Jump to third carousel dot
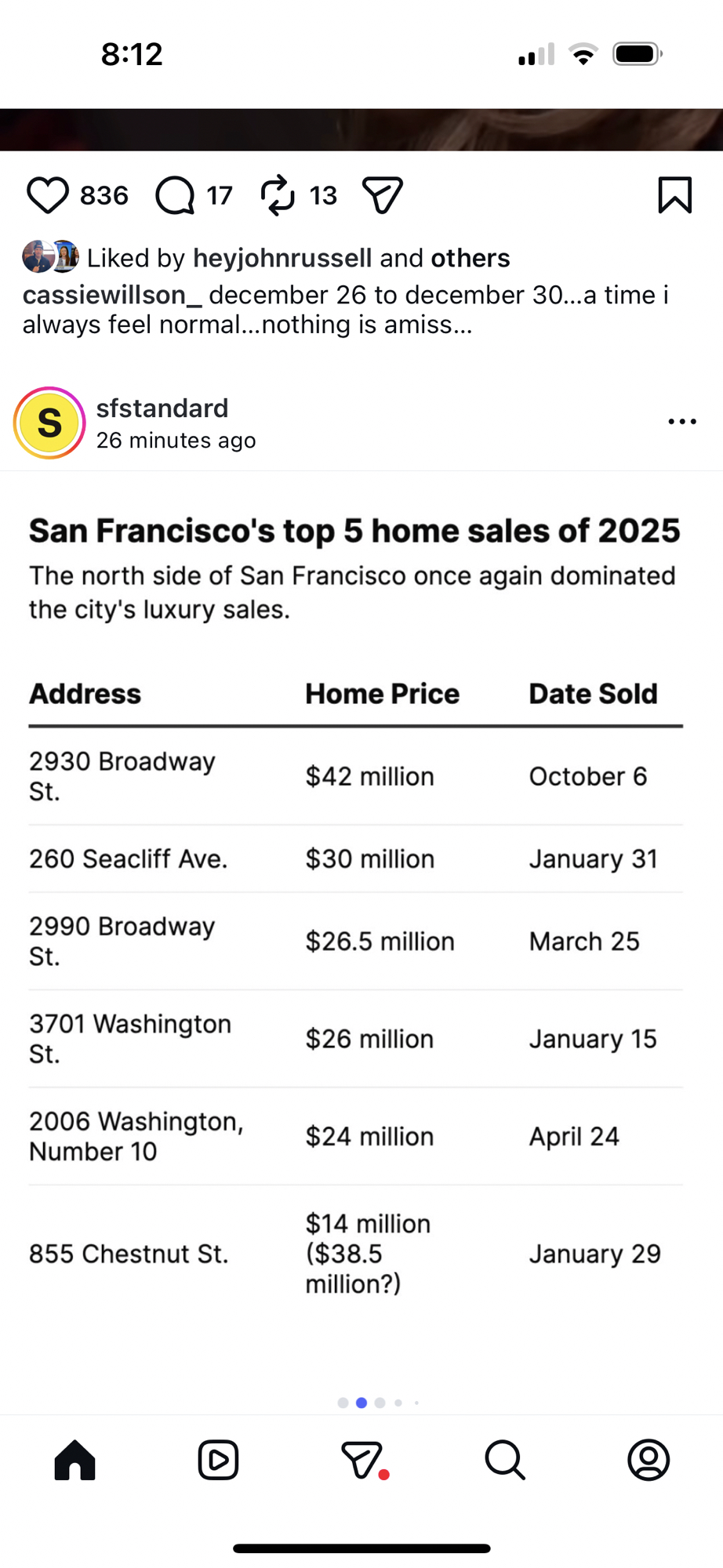This screenshot has height=1568, width=723. 380,1403
